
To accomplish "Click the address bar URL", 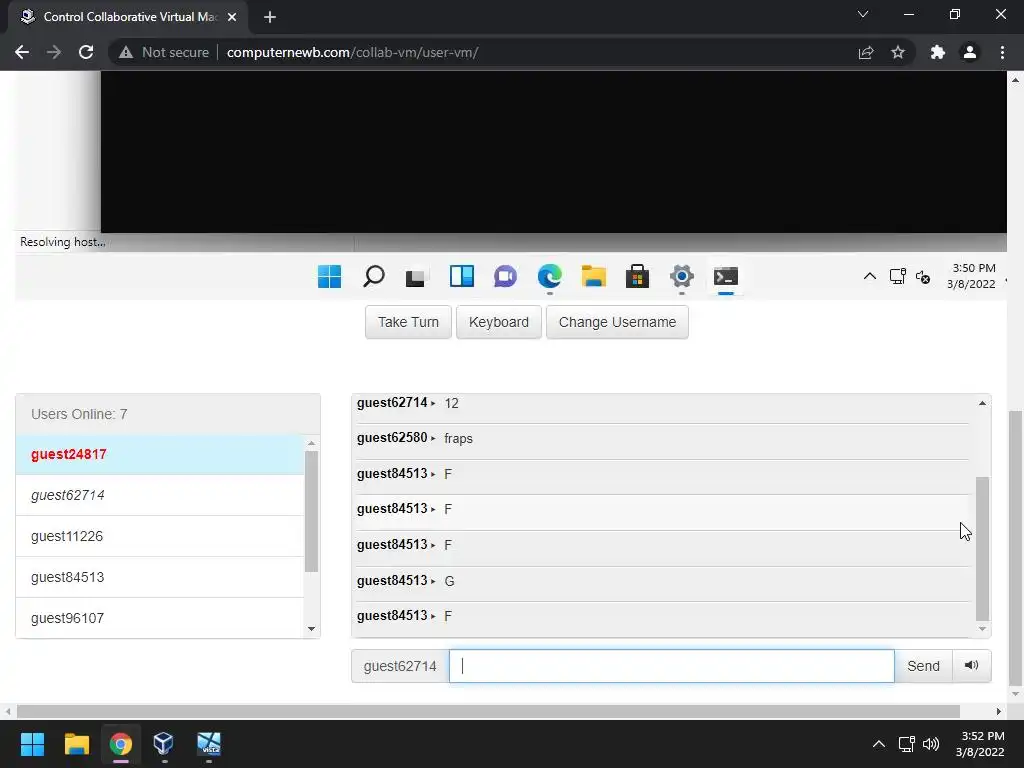I will click(x=353, y=52).
